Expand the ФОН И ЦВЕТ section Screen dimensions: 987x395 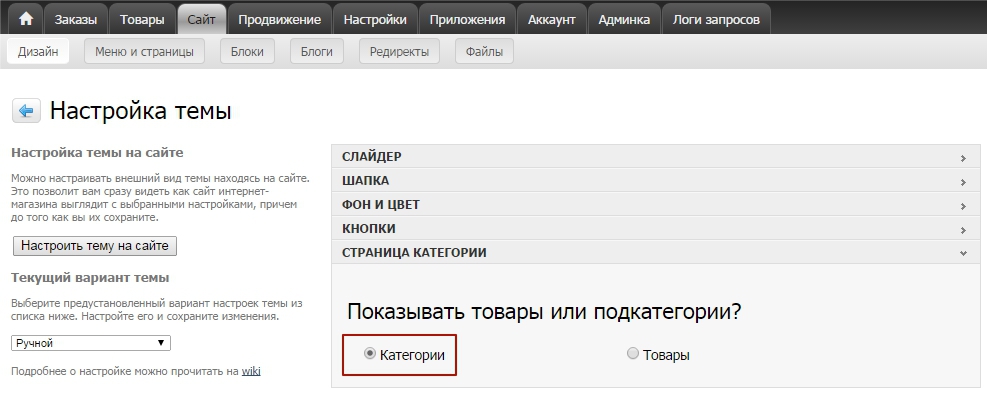656,204
